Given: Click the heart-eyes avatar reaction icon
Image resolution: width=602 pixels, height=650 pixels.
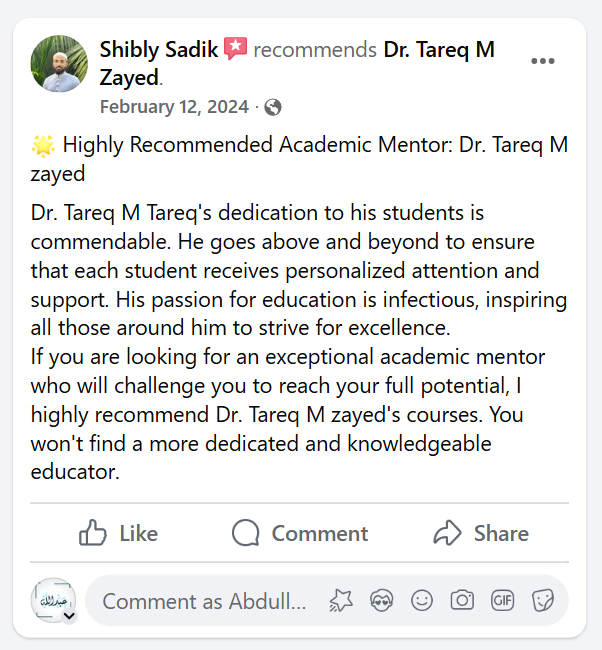Looking at the screenshot, I should [x=380, y=600].
